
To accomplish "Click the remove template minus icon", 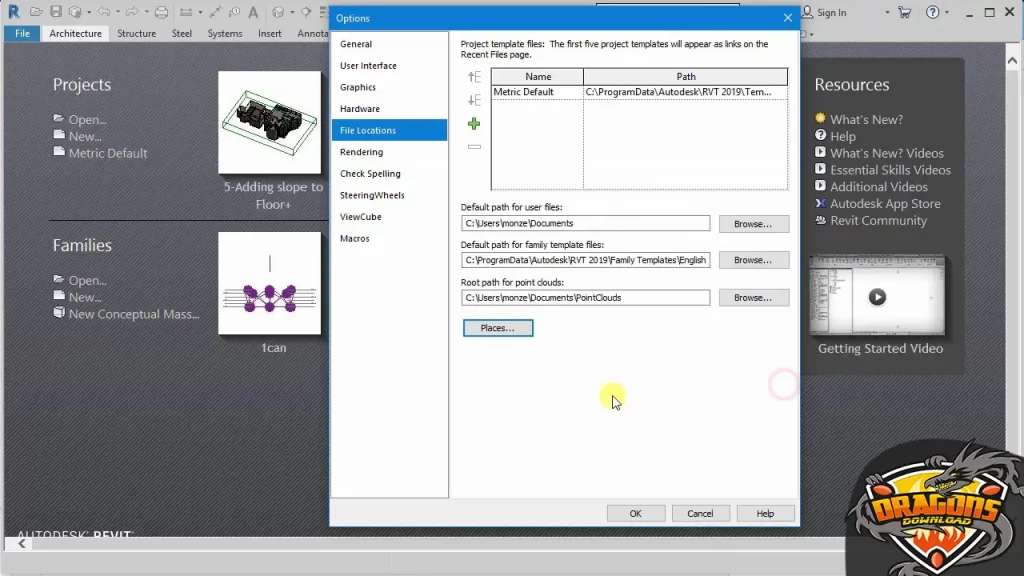I will [x=474, y=147].
